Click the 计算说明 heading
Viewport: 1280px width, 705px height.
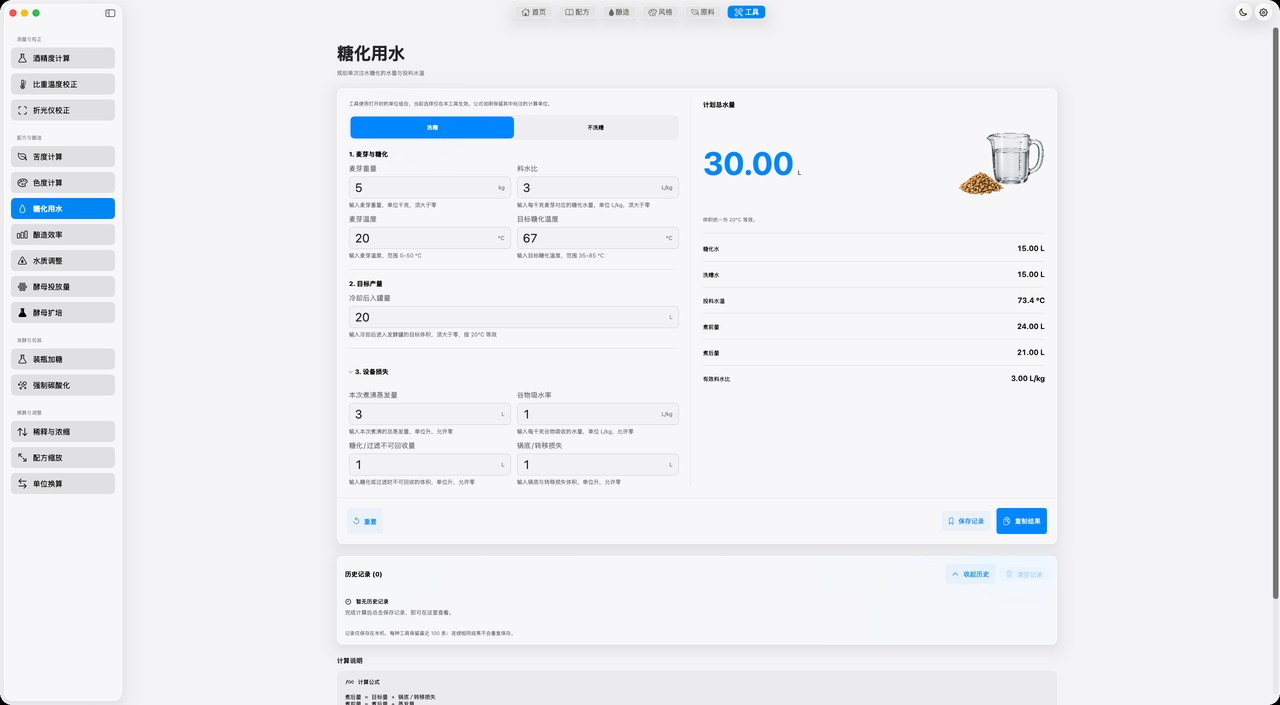click(350, 660)
